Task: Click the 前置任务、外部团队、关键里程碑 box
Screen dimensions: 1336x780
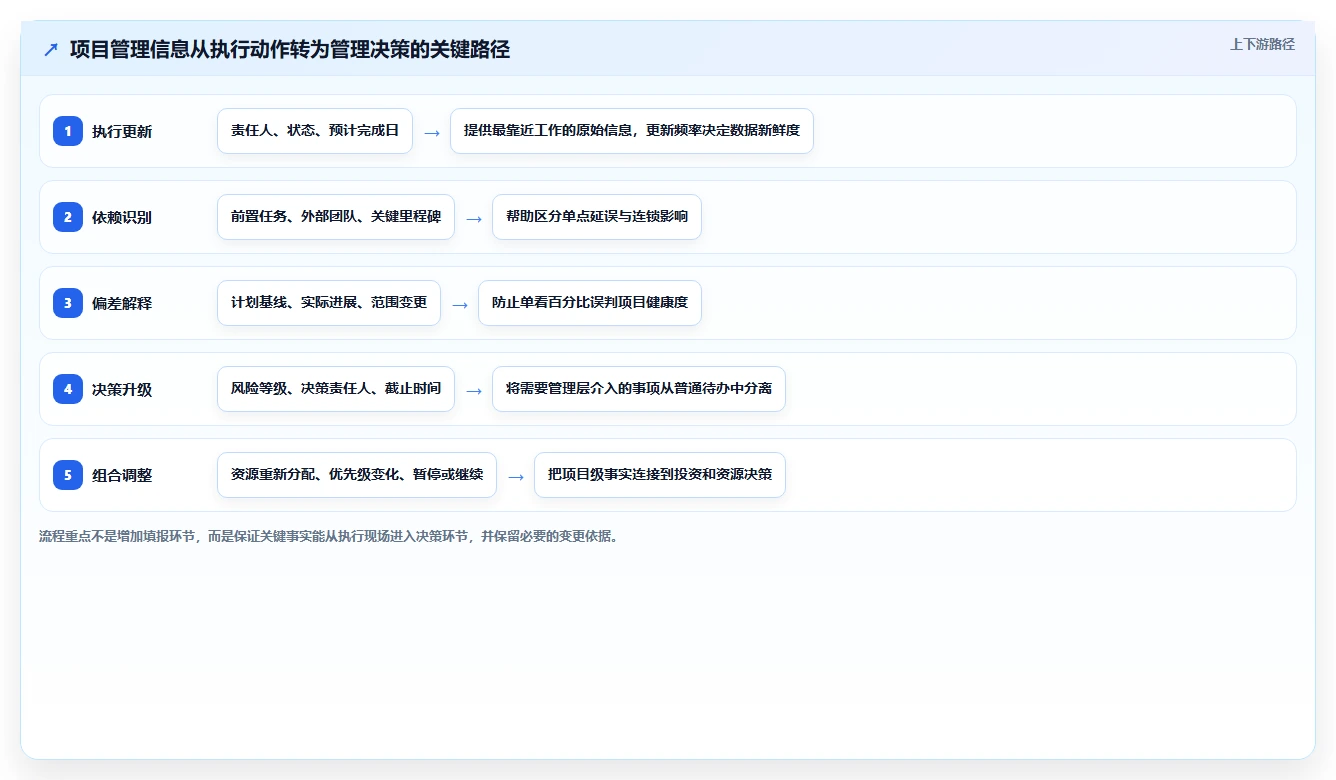Action: (x=336, y=217)
